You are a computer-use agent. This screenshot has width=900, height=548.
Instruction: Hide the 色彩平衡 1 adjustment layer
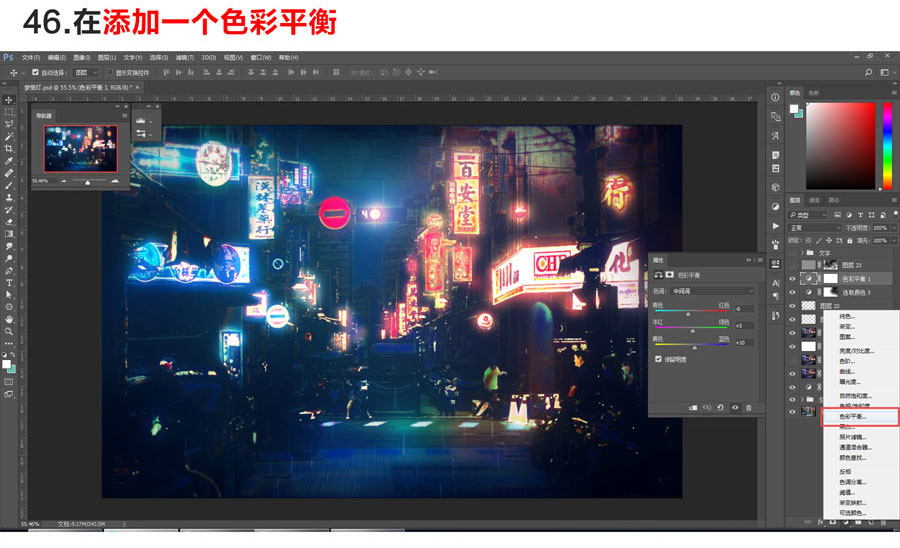(793, 279)
